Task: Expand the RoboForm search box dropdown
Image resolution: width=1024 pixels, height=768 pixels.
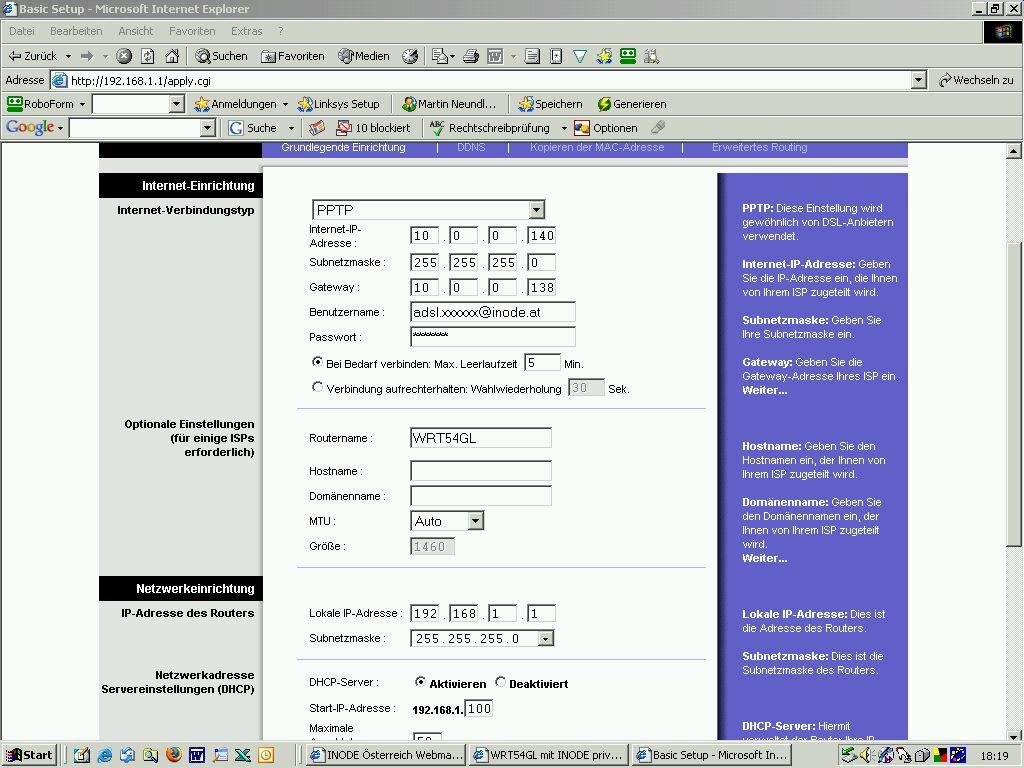Action: coord(176,104)
